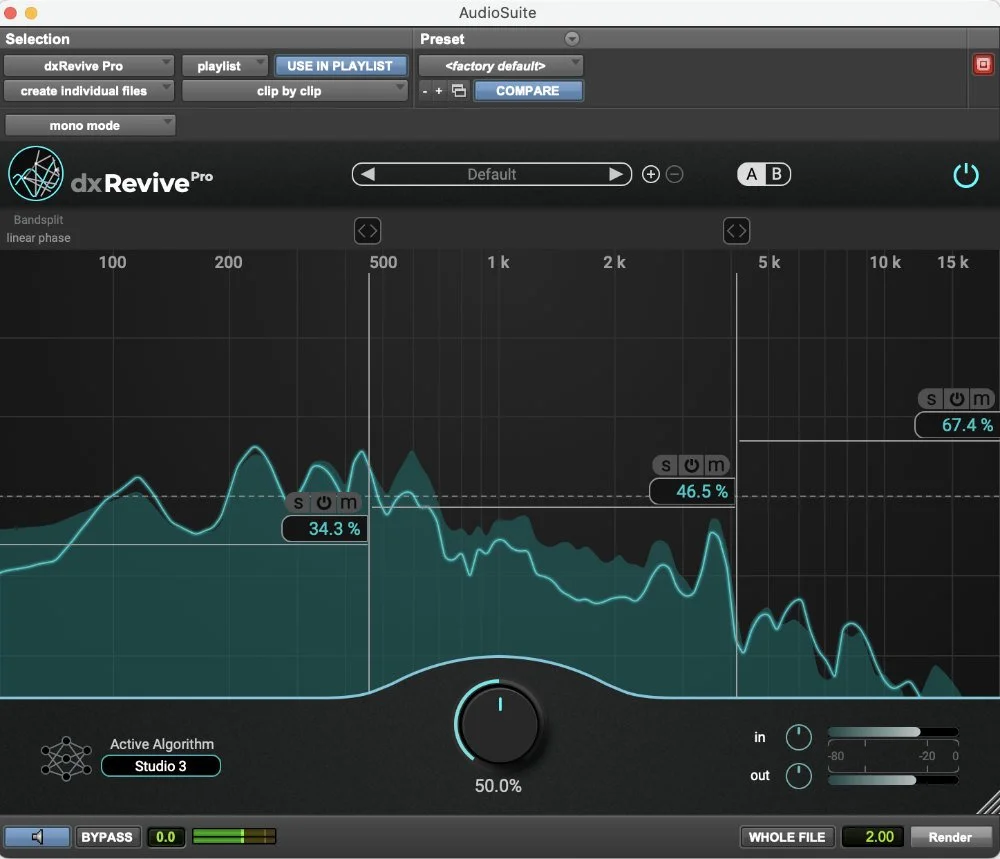Switch to the A state

[751, 174]
